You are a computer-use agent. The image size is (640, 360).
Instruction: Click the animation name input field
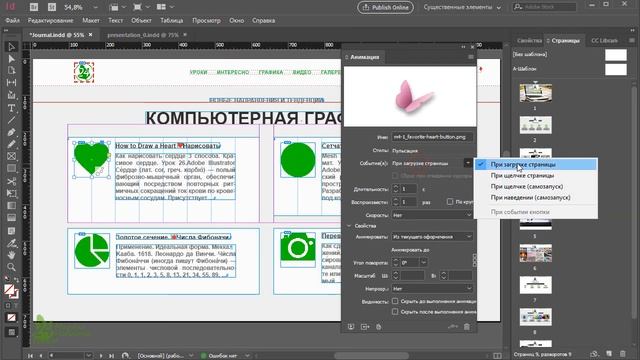(432, 137)
